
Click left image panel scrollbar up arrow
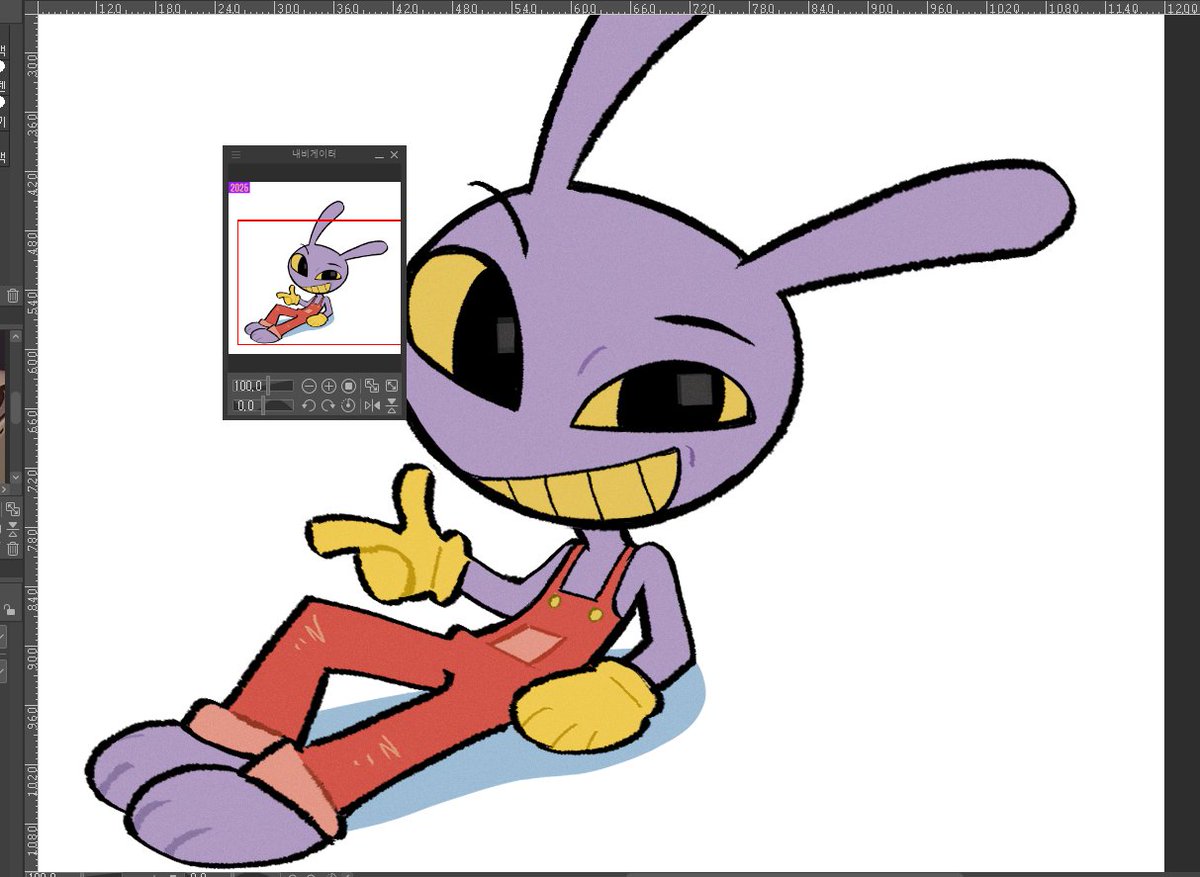click(x=15, y=337)
